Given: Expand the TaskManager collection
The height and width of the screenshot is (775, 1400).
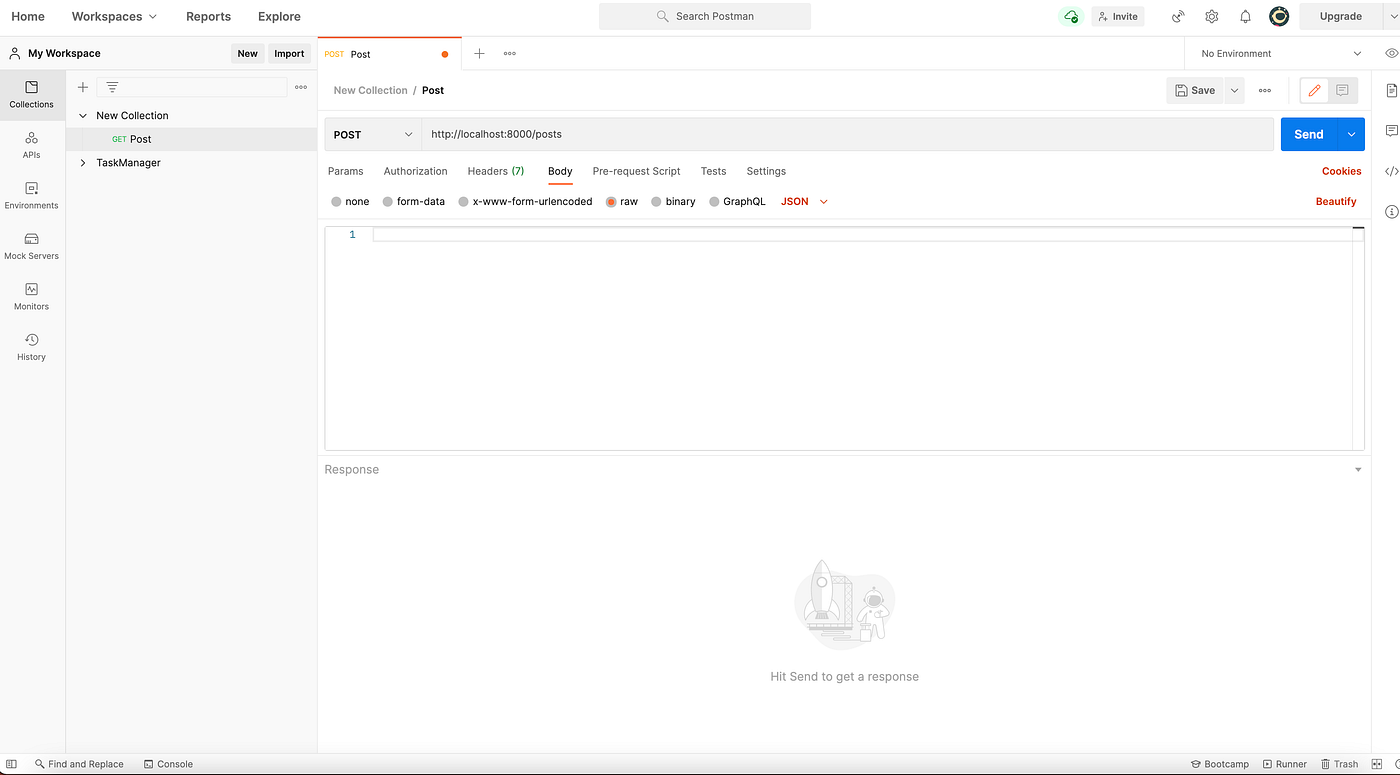Looking at the screenshot, I should pyautogui.click(x=82, y=162).
